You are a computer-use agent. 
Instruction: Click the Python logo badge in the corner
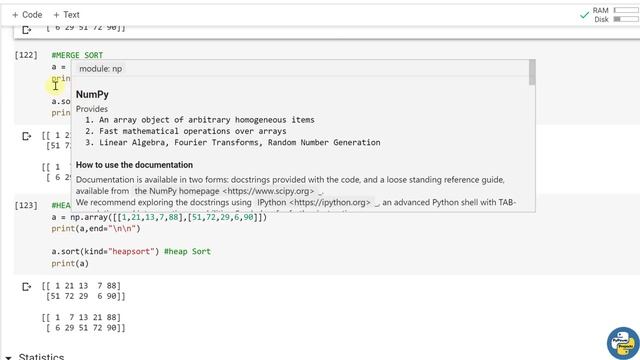622,343
